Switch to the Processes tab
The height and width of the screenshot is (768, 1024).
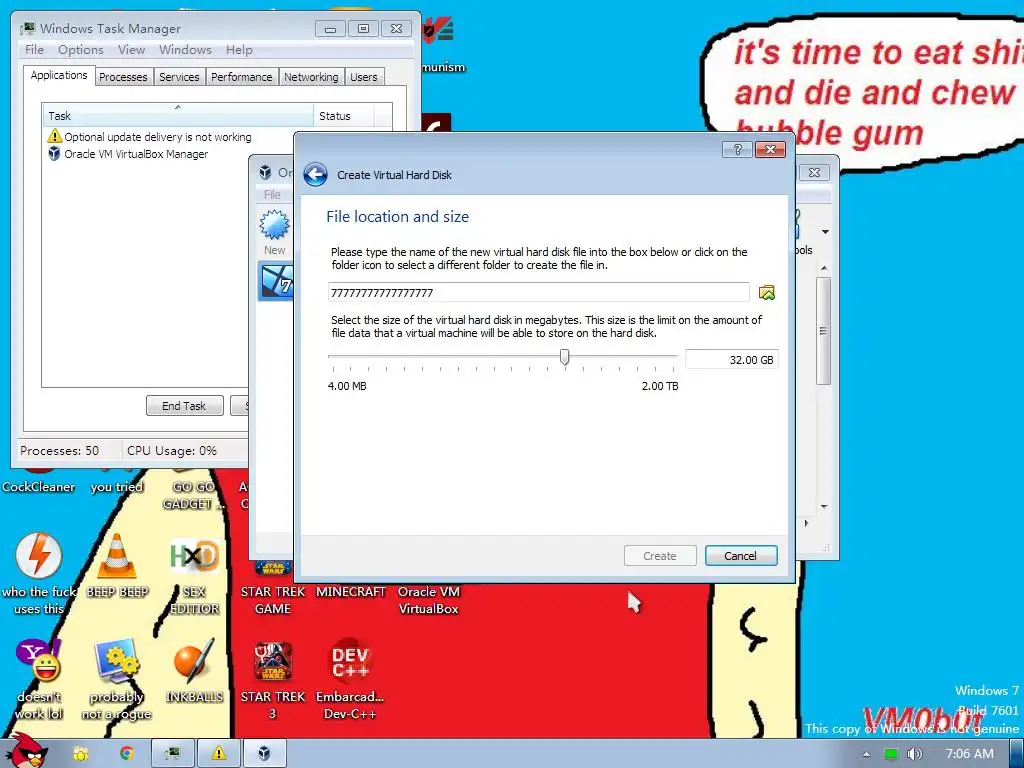[123, 77]
